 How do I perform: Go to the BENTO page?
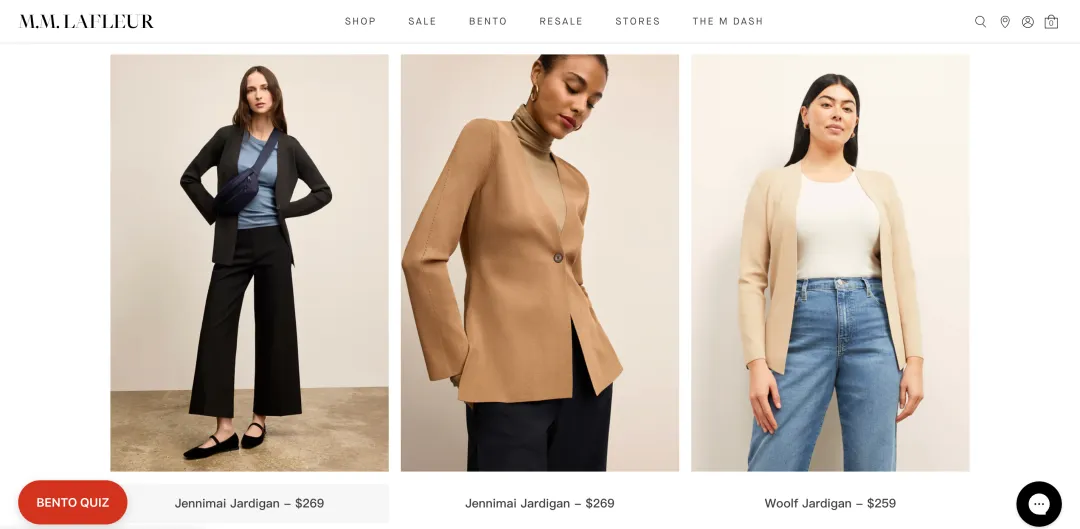pyautogui.click(x=488, y=21)
